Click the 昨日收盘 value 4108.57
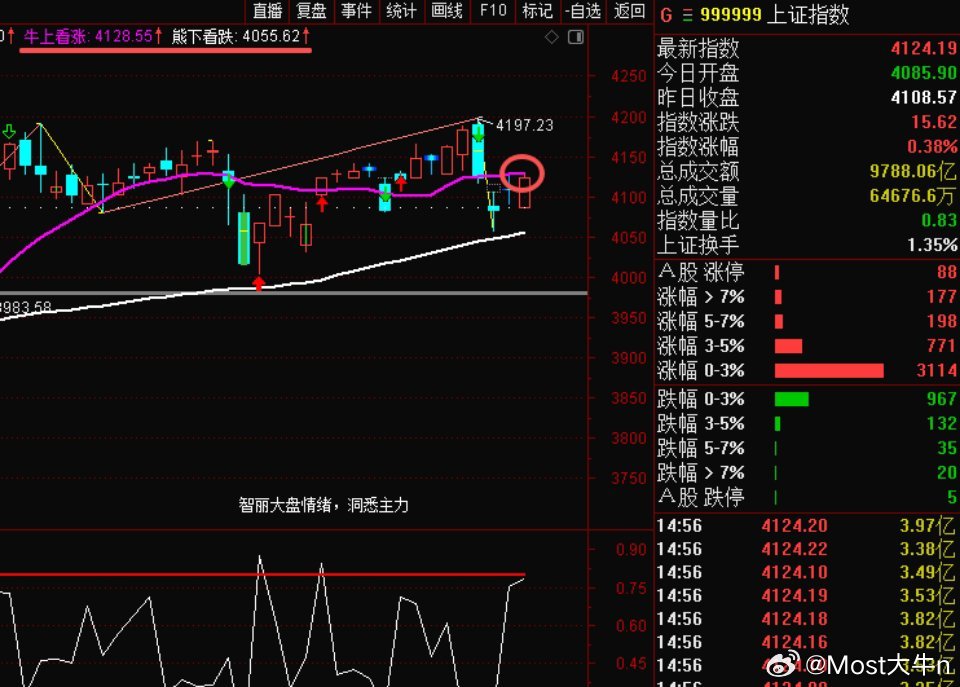The image size is (960, 687). click(924, 97)
